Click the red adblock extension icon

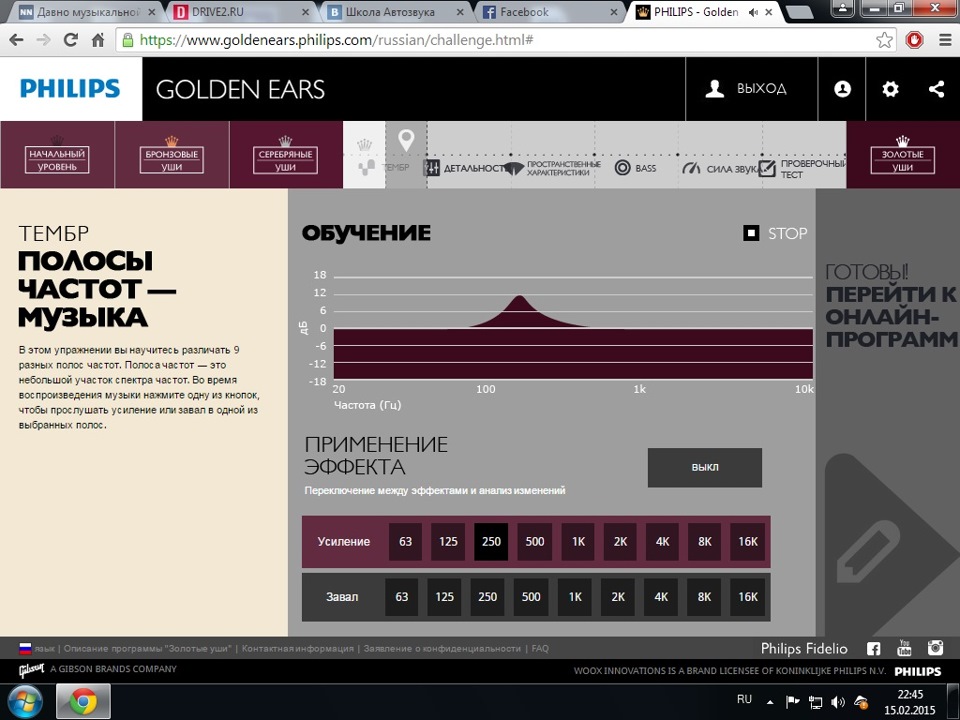point(914,40)
